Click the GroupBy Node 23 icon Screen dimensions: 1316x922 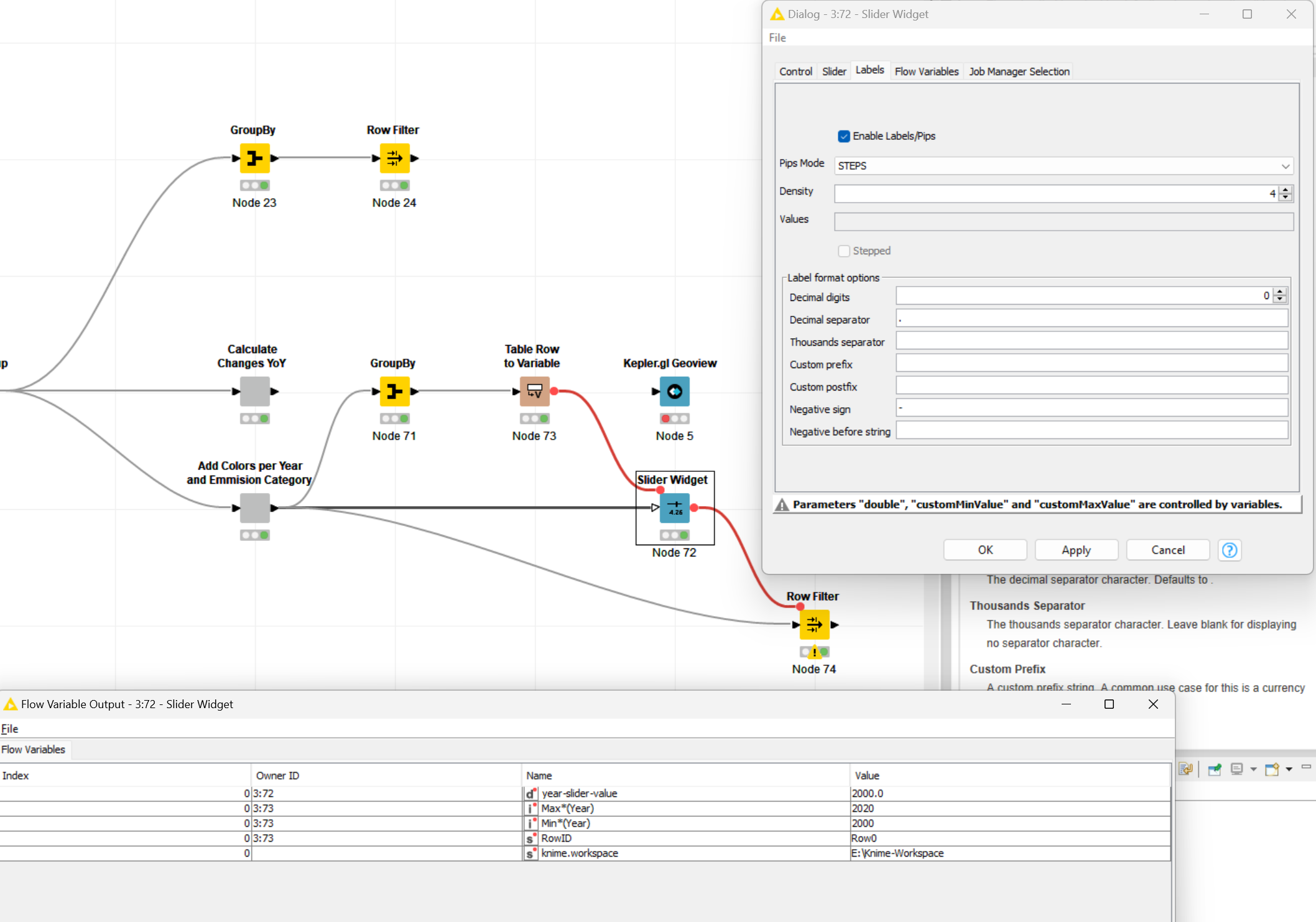point(255,159)
